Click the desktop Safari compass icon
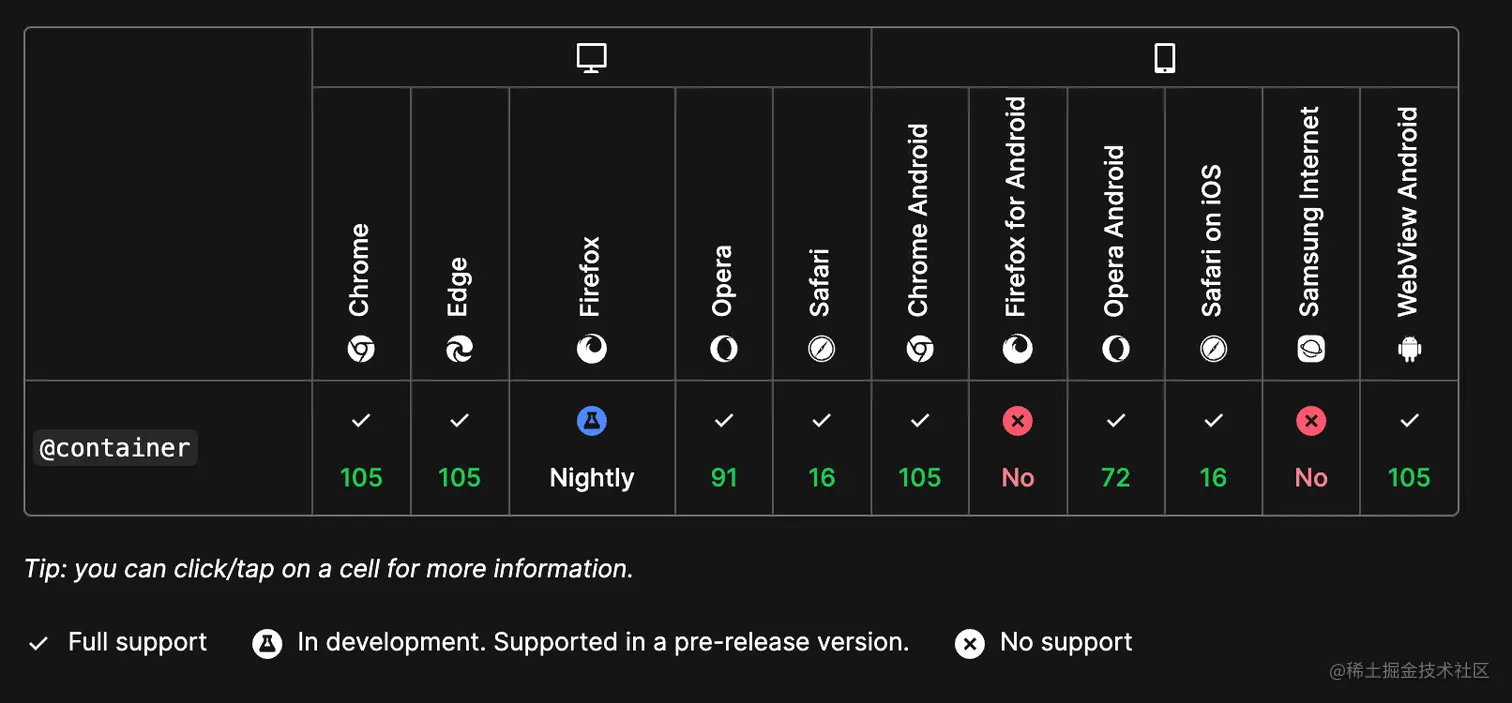 pos(821,349)
